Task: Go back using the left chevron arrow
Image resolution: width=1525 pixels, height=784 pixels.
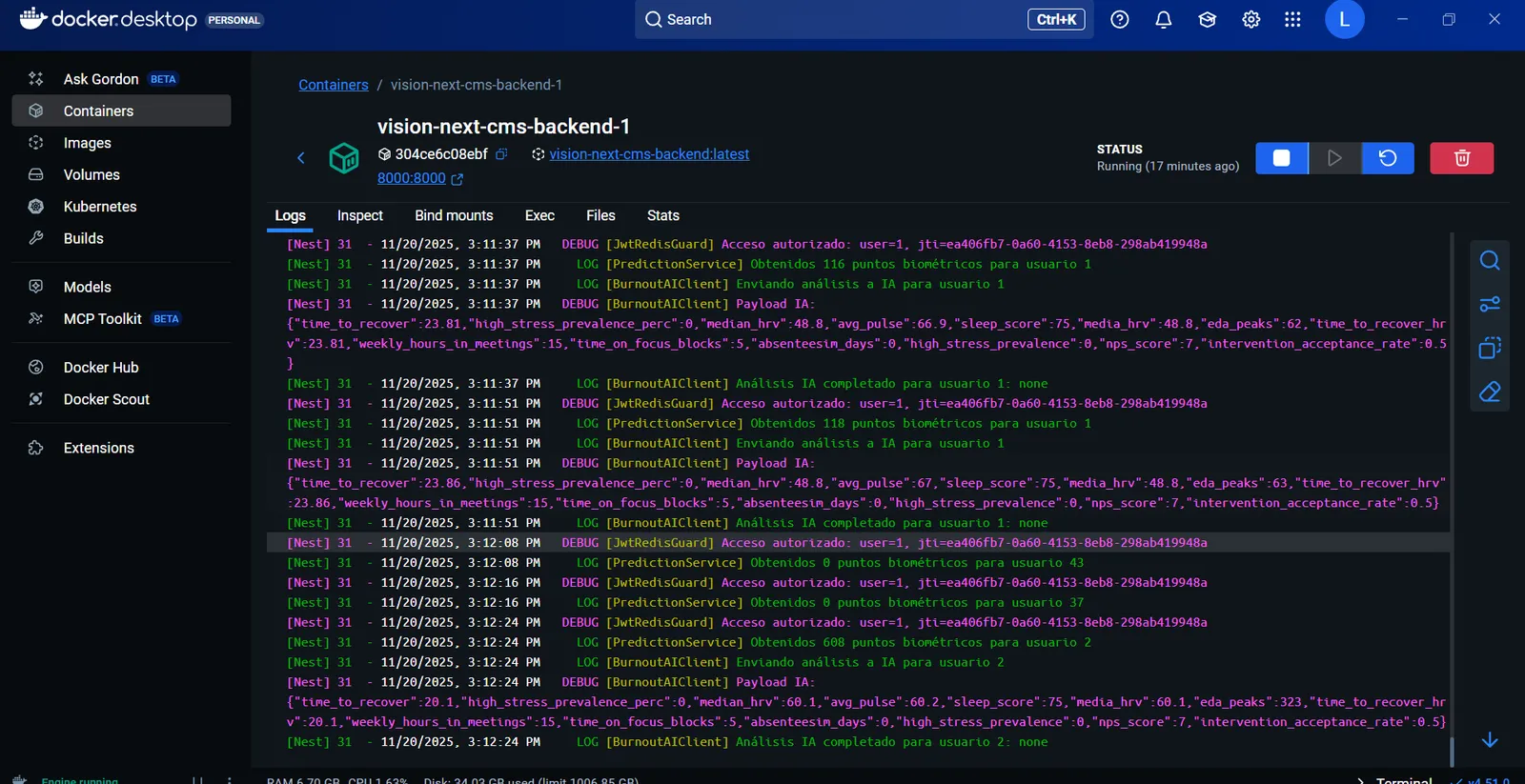Action: coord(301,158)
